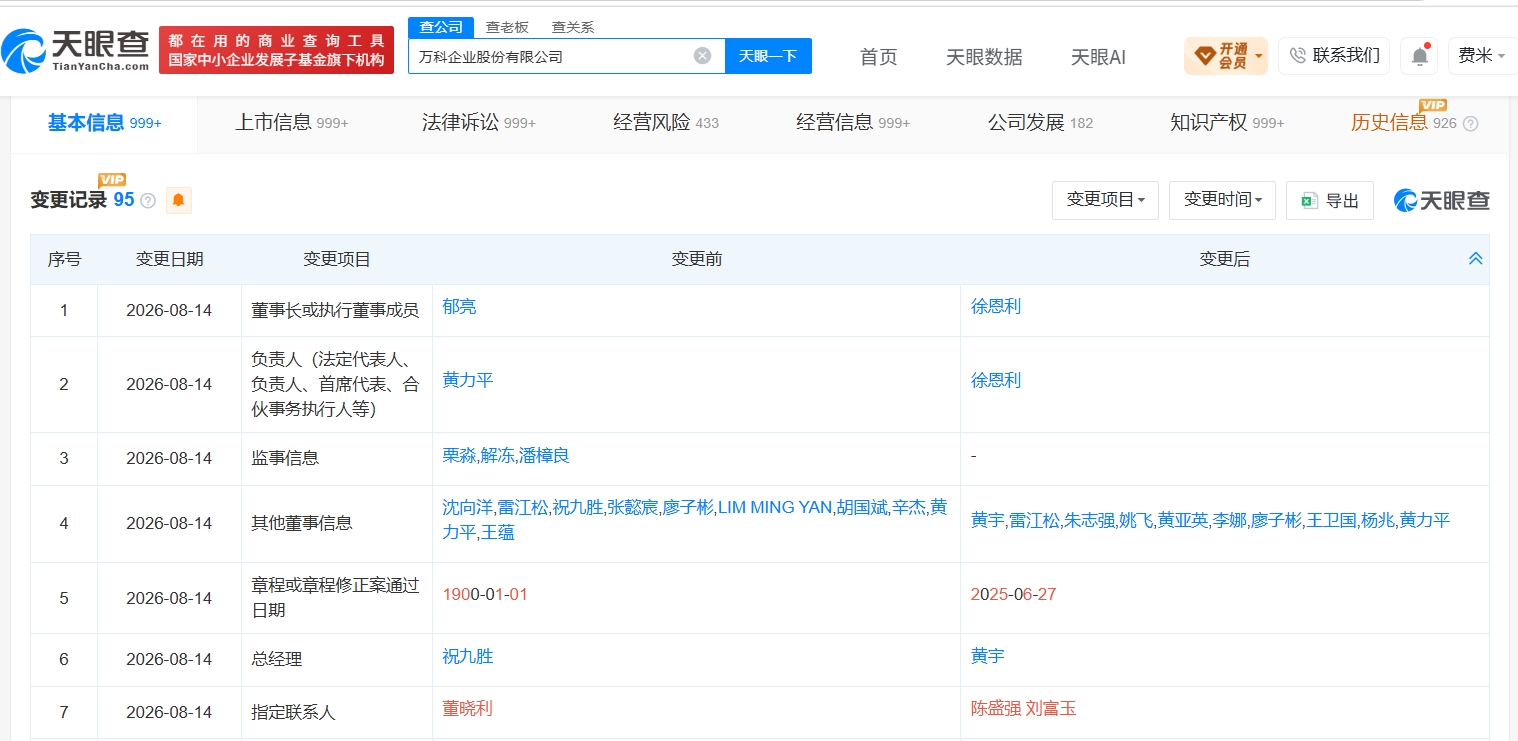Click the 陈盛强 刘富玉 contact names cell
1518x741 pixels.
point(1024,709)
